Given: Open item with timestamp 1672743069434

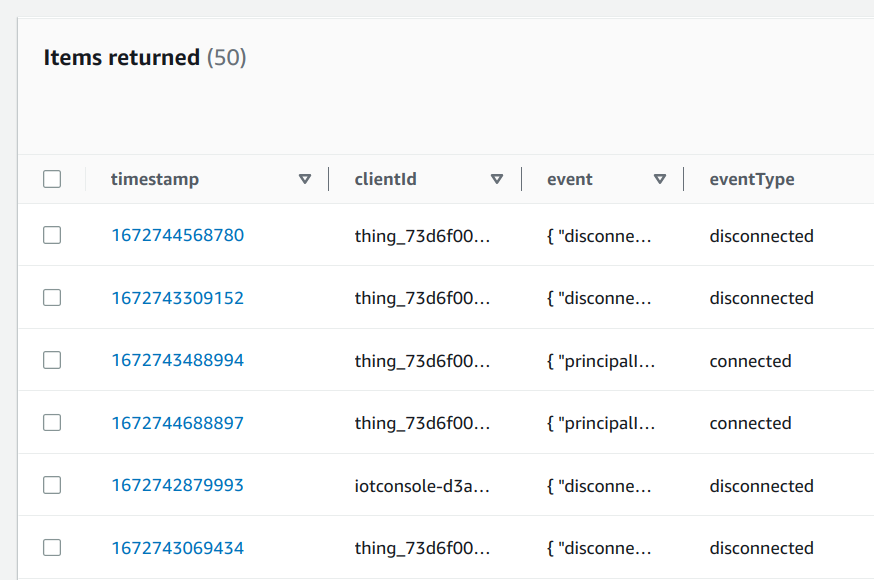Looking at the screenshot, I should (x=178, y=548).
